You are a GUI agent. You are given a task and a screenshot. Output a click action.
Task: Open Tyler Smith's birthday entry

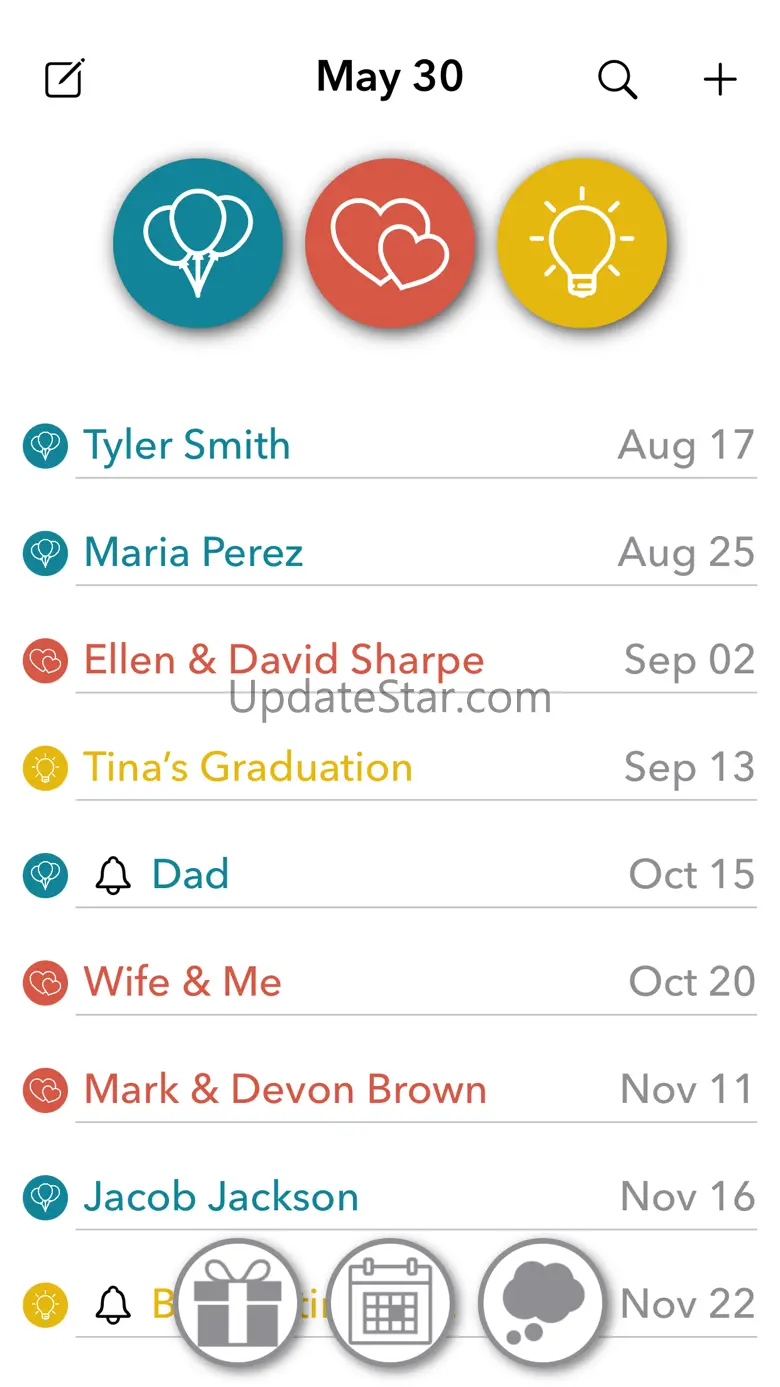[187, 446]
